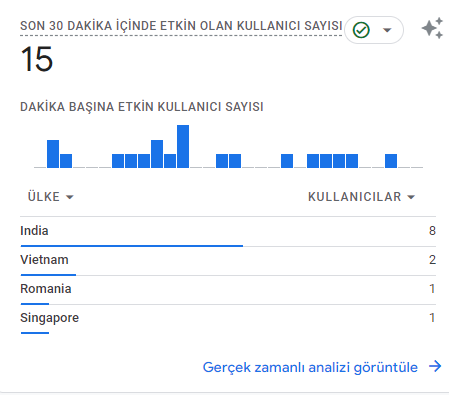
Task: Open the ÜLKE dimension dropdown
Action: [51, 197]
